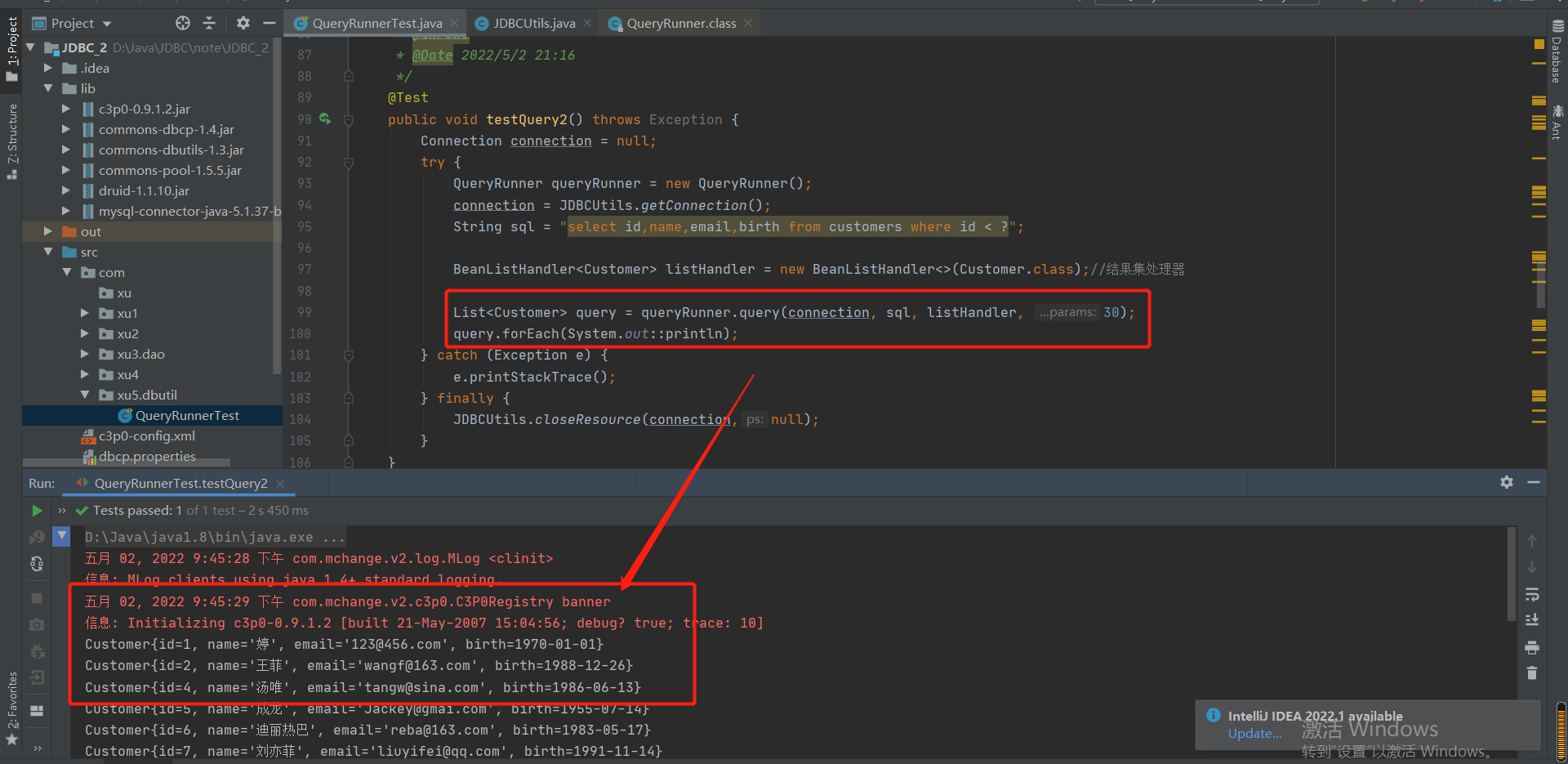Screen dimensions: 1568x764
Task: Click the testQuery2 method name in the editor
Action: coord(527,119)
